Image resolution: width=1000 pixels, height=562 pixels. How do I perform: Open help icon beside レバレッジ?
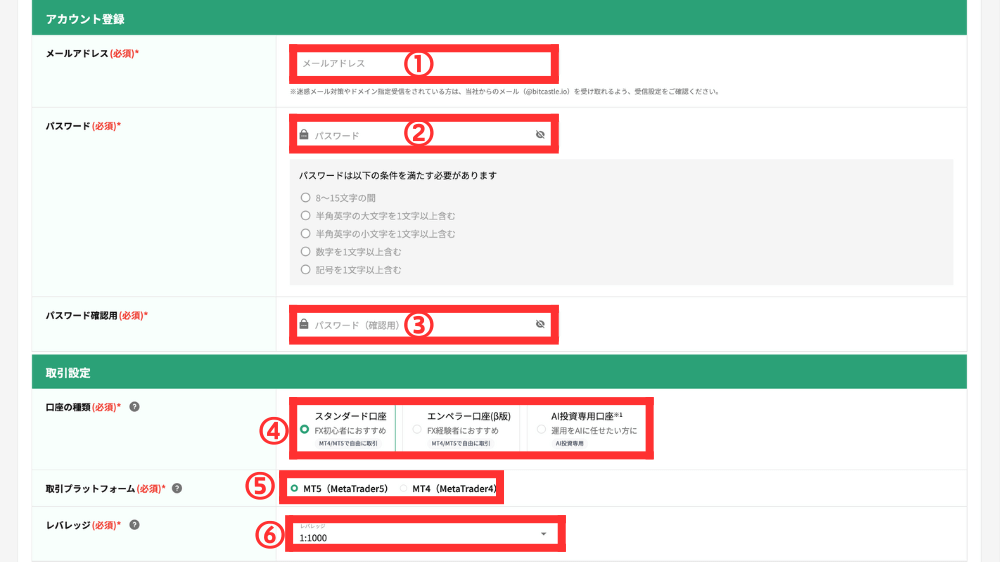coord(135,525)
